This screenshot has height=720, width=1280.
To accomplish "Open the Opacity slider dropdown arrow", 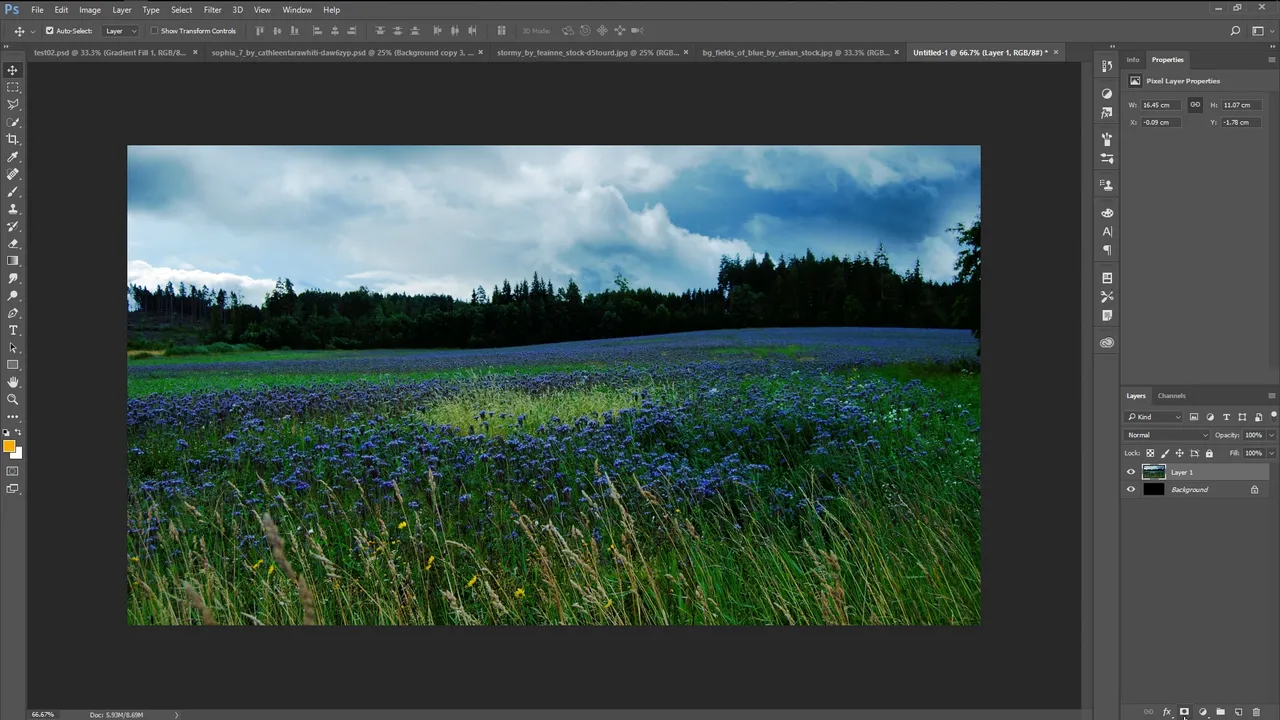I will [x=1271, y=435].
